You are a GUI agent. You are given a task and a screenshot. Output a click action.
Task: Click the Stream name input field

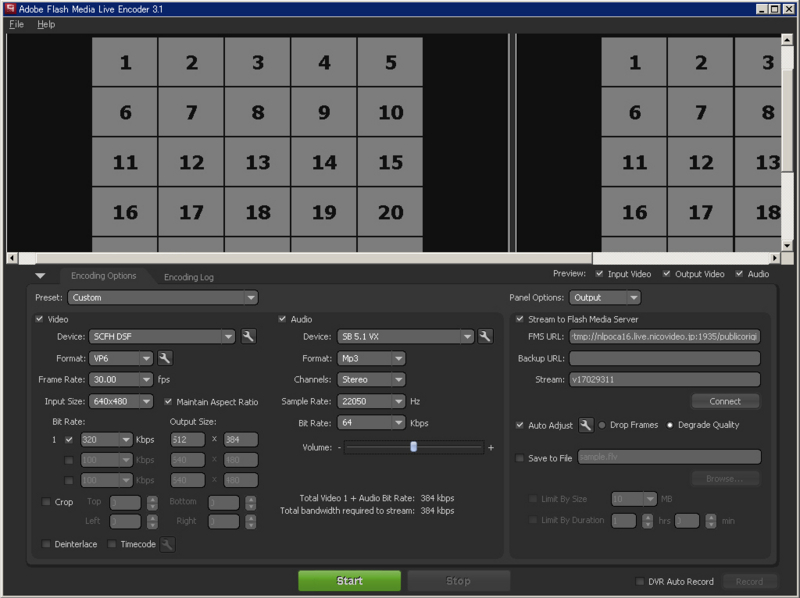point(665,380)
